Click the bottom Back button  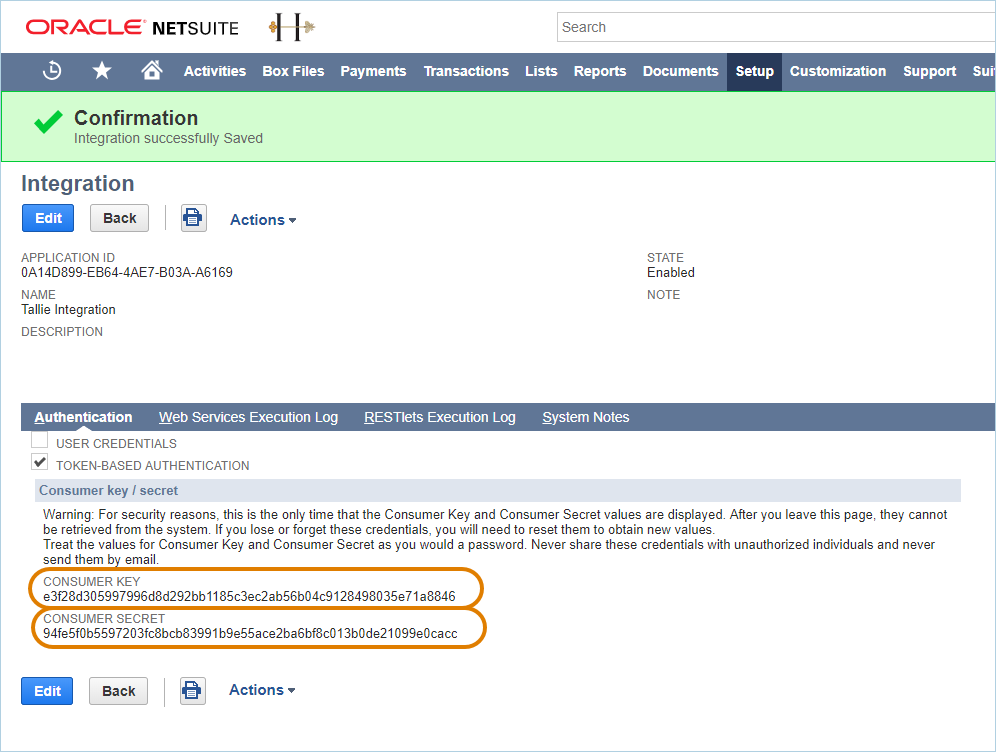pyautogui.click(x=119, y=691)
